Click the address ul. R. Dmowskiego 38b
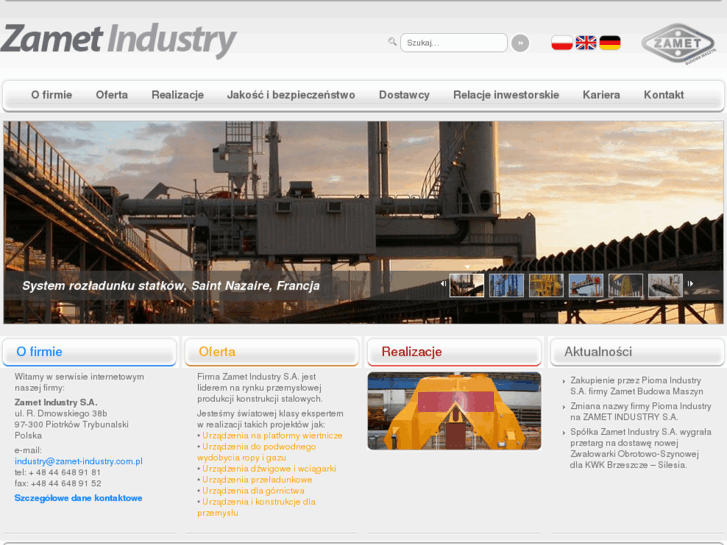This screenshot has height=545, width=727. click(x=61, y=413)
